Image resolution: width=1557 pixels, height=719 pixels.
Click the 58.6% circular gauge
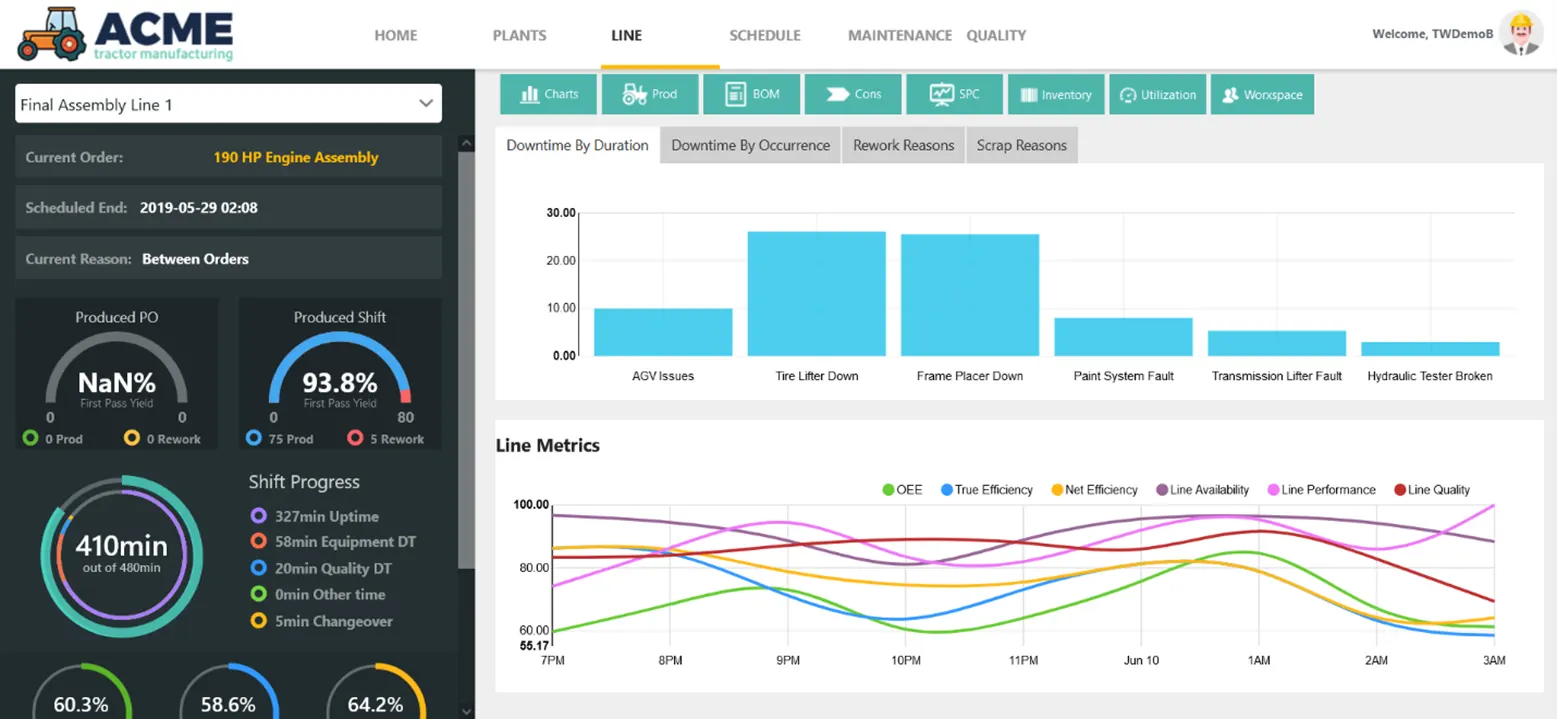point(228,690)
